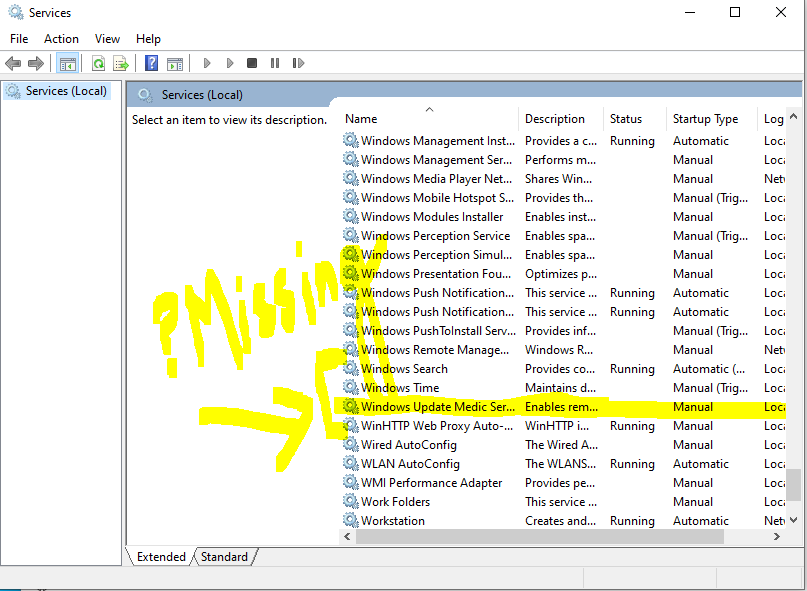Select the WinHTTP Web Proxy Auto-... service
Viewport: 807px width, 591px height.
coord(436,426)
